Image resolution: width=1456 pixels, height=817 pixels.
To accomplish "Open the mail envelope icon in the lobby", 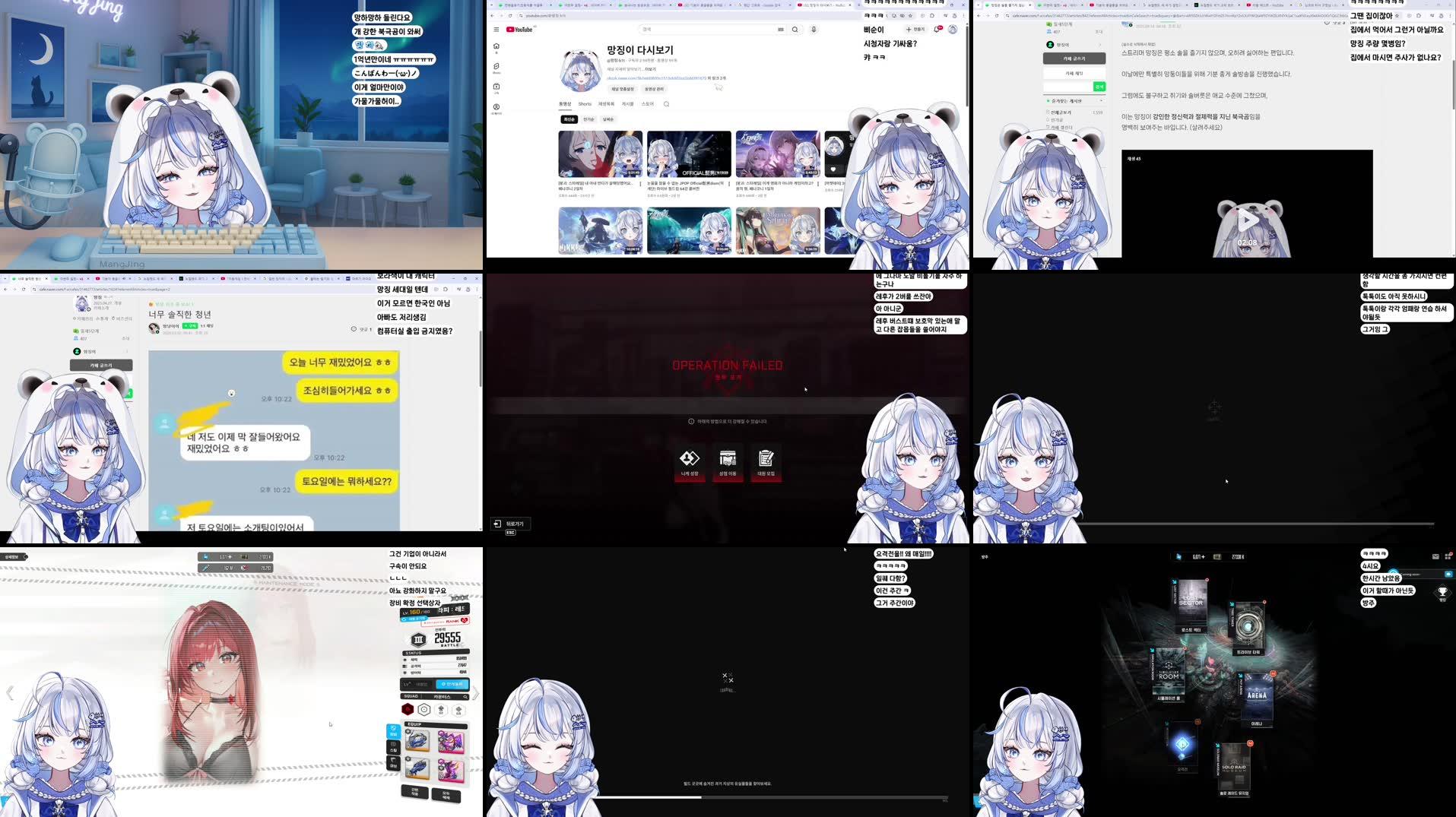I will [1435, 556].
